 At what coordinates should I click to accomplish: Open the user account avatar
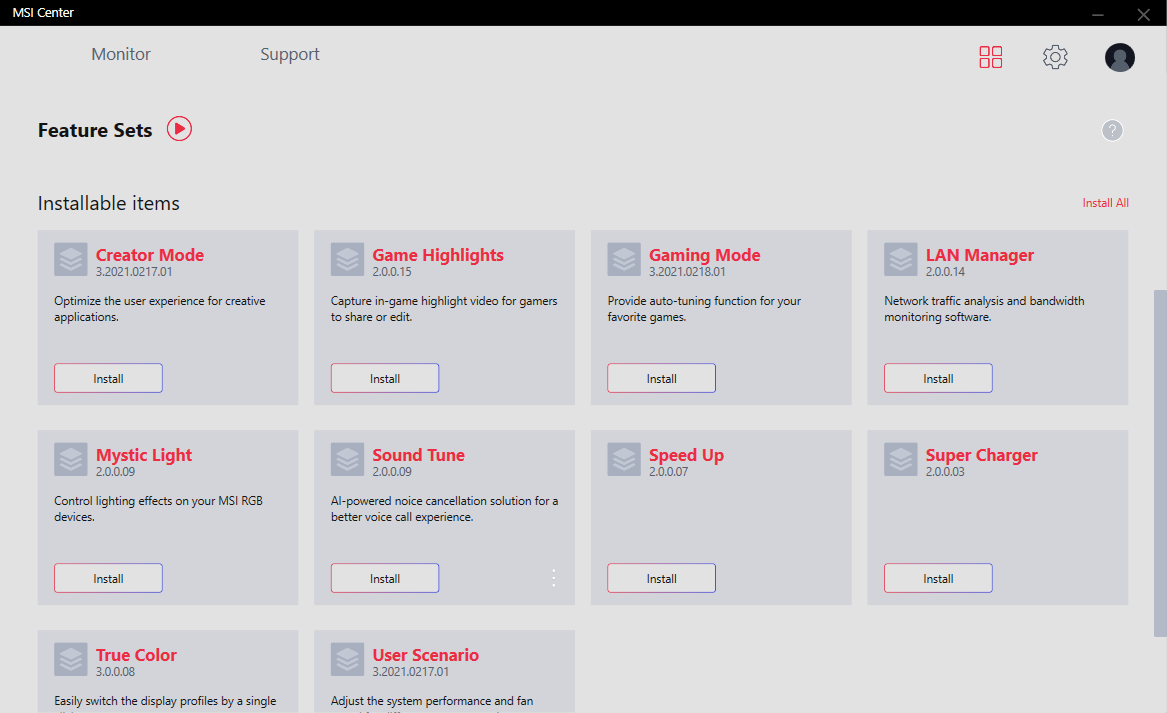point(1119,57)
